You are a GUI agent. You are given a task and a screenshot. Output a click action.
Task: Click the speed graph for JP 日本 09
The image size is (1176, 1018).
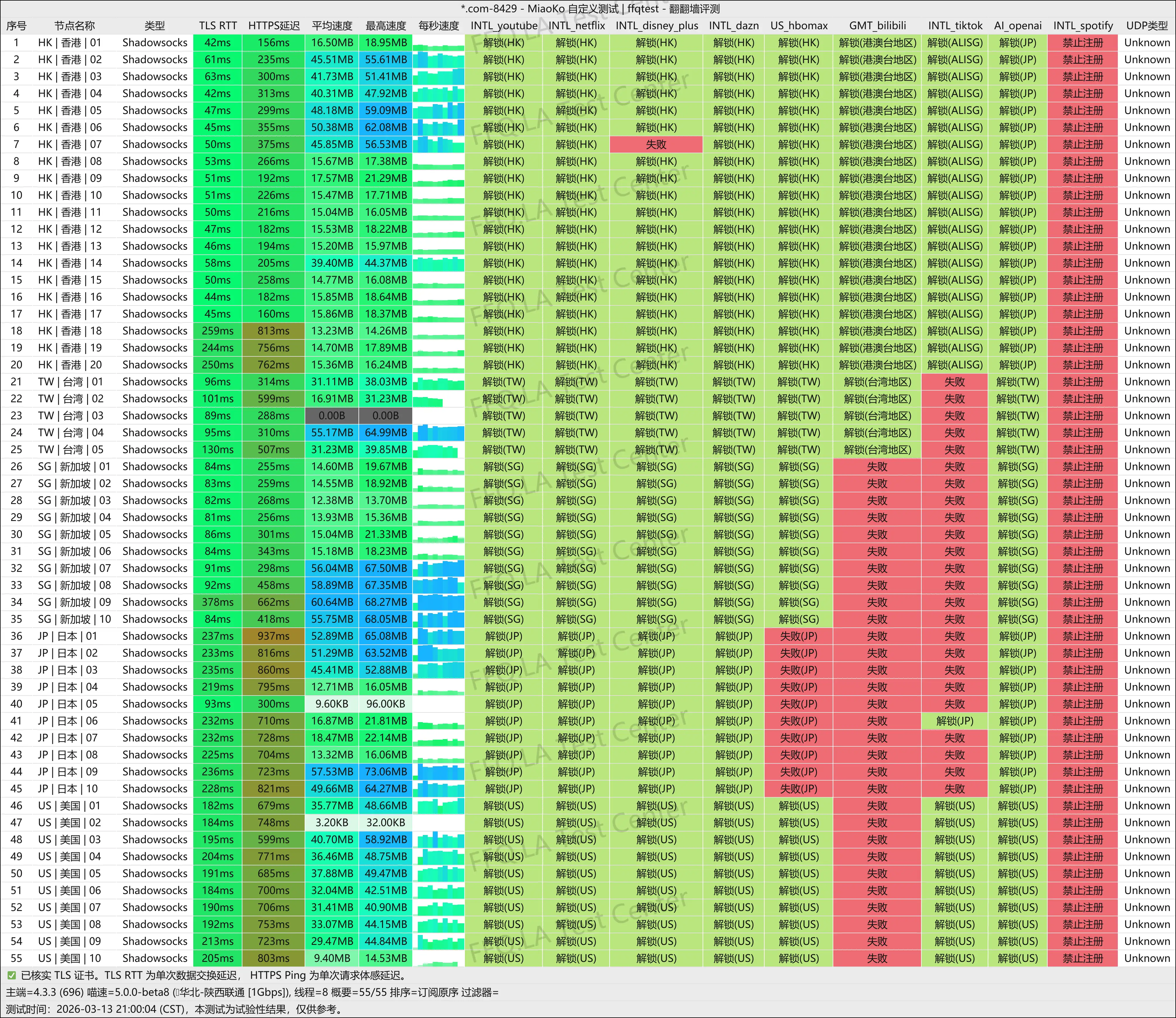438,772
